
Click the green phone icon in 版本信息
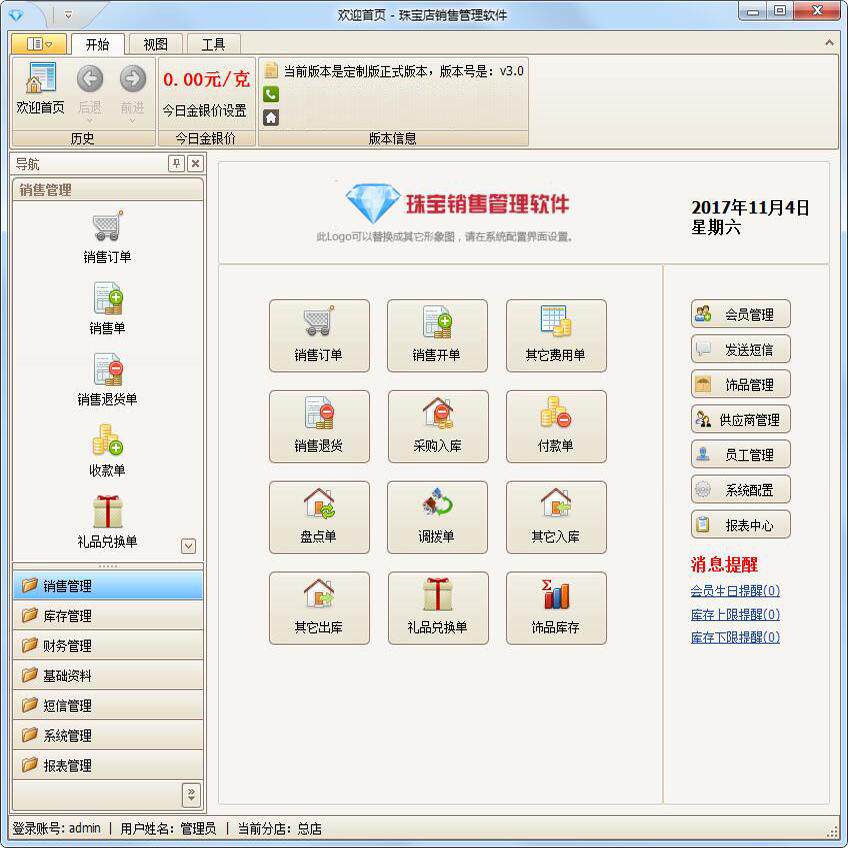pyautogui.click(x=271, y=94)
